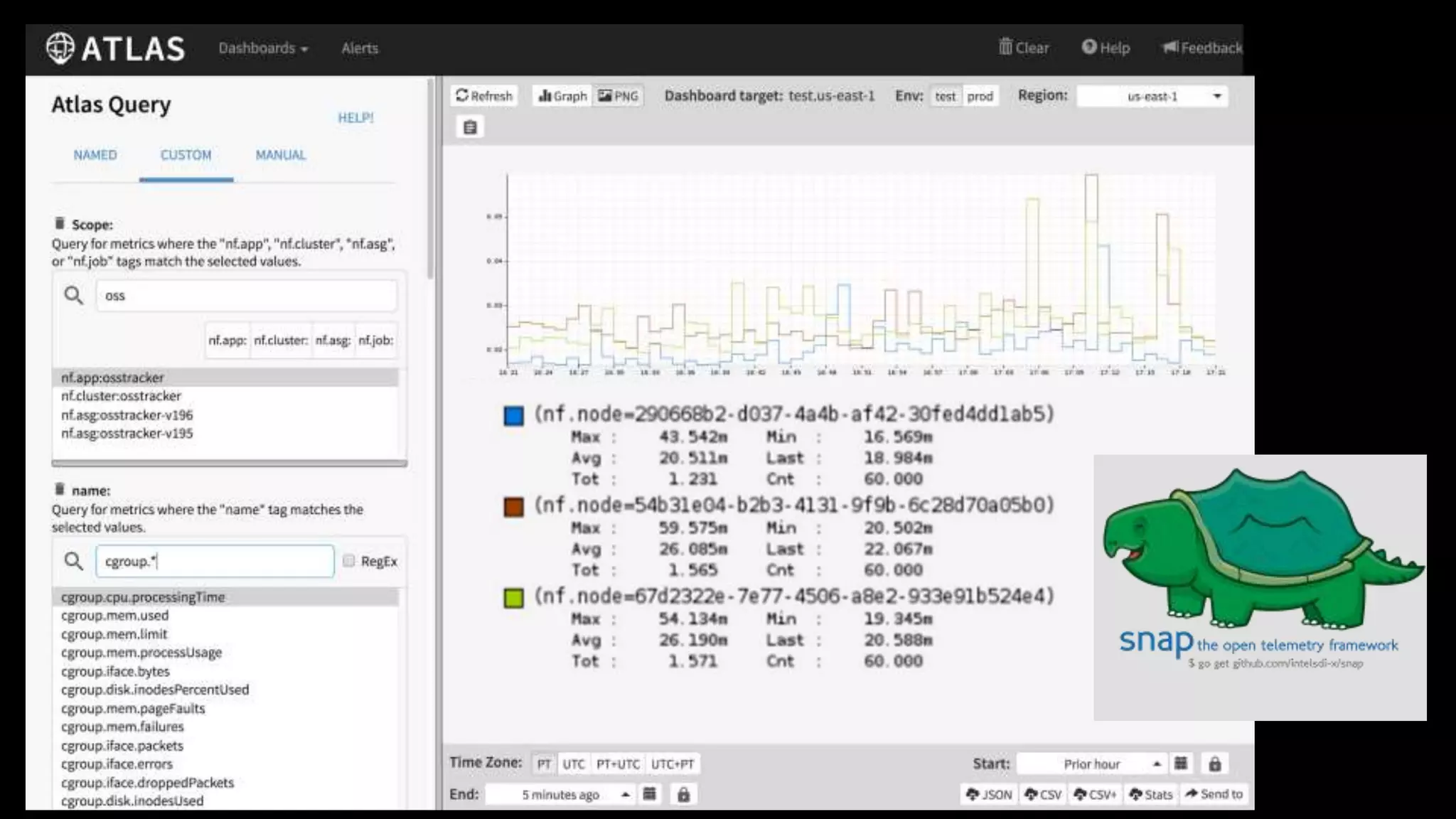Open the Help question mark item
The image size is (1456, 819).
[x=1106, y=48]
